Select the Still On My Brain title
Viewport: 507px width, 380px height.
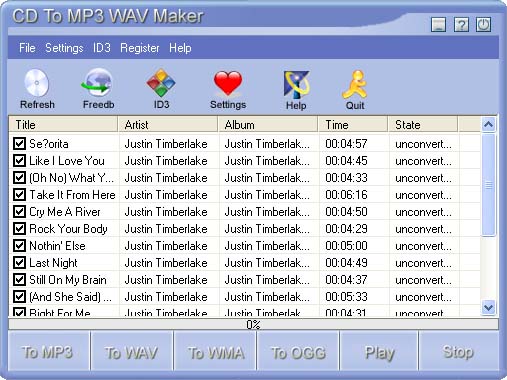(x=68, y=280)
